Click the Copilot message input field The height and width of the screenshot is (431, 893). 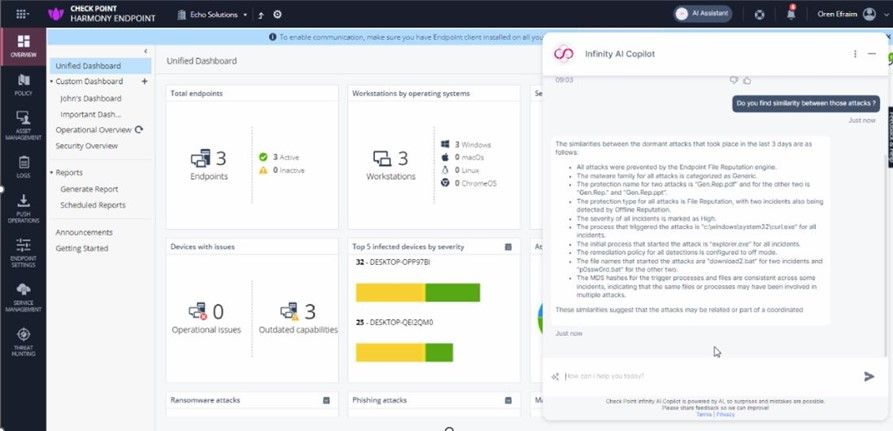[x=712, y=376]
